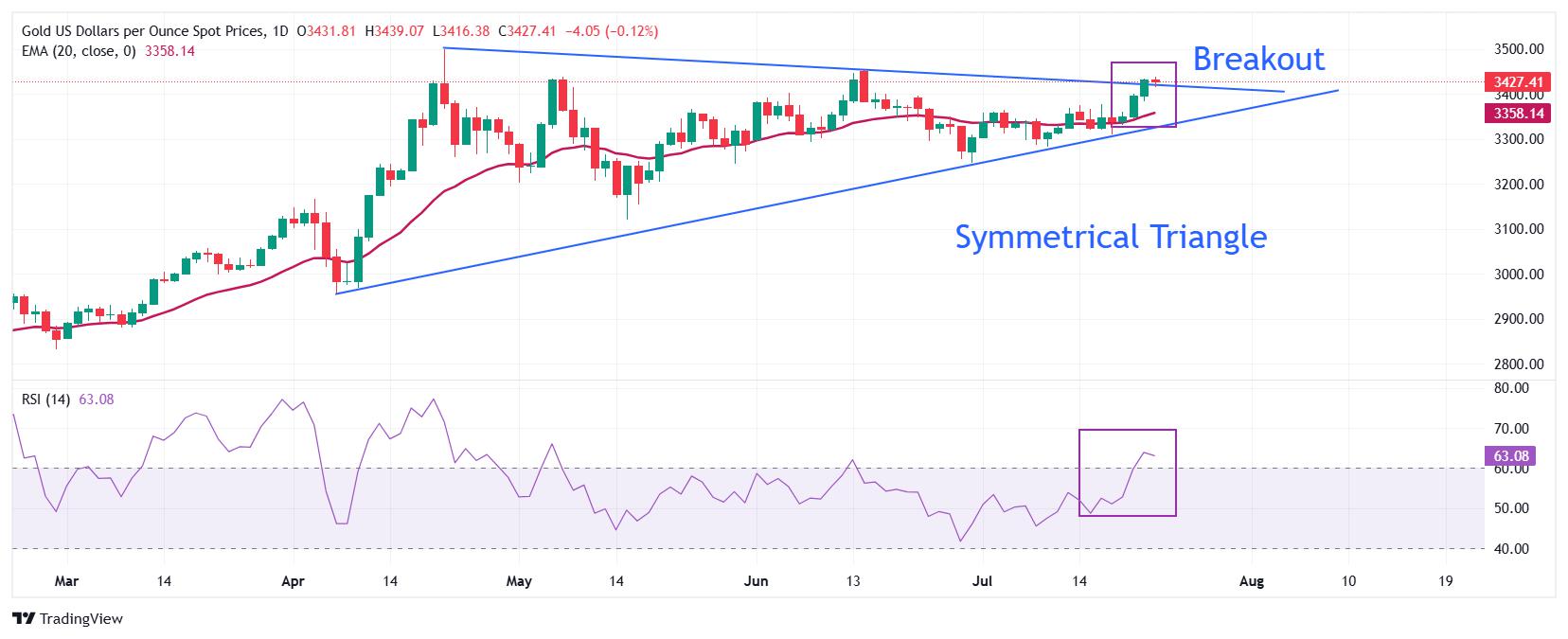Click the Apr date on time axis

[x=294, y=580]
